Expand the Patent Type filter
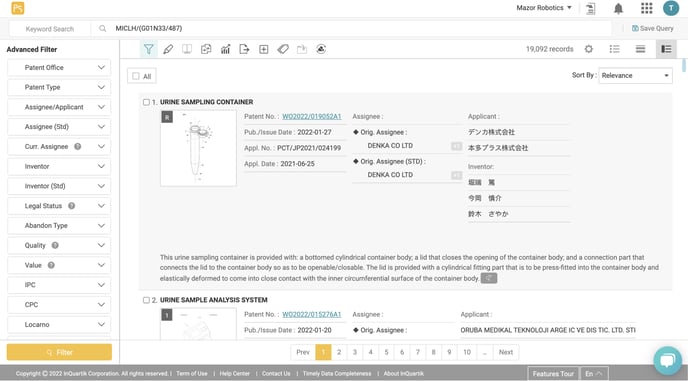Viewport: 688px width, 381px height. (59, 87)
